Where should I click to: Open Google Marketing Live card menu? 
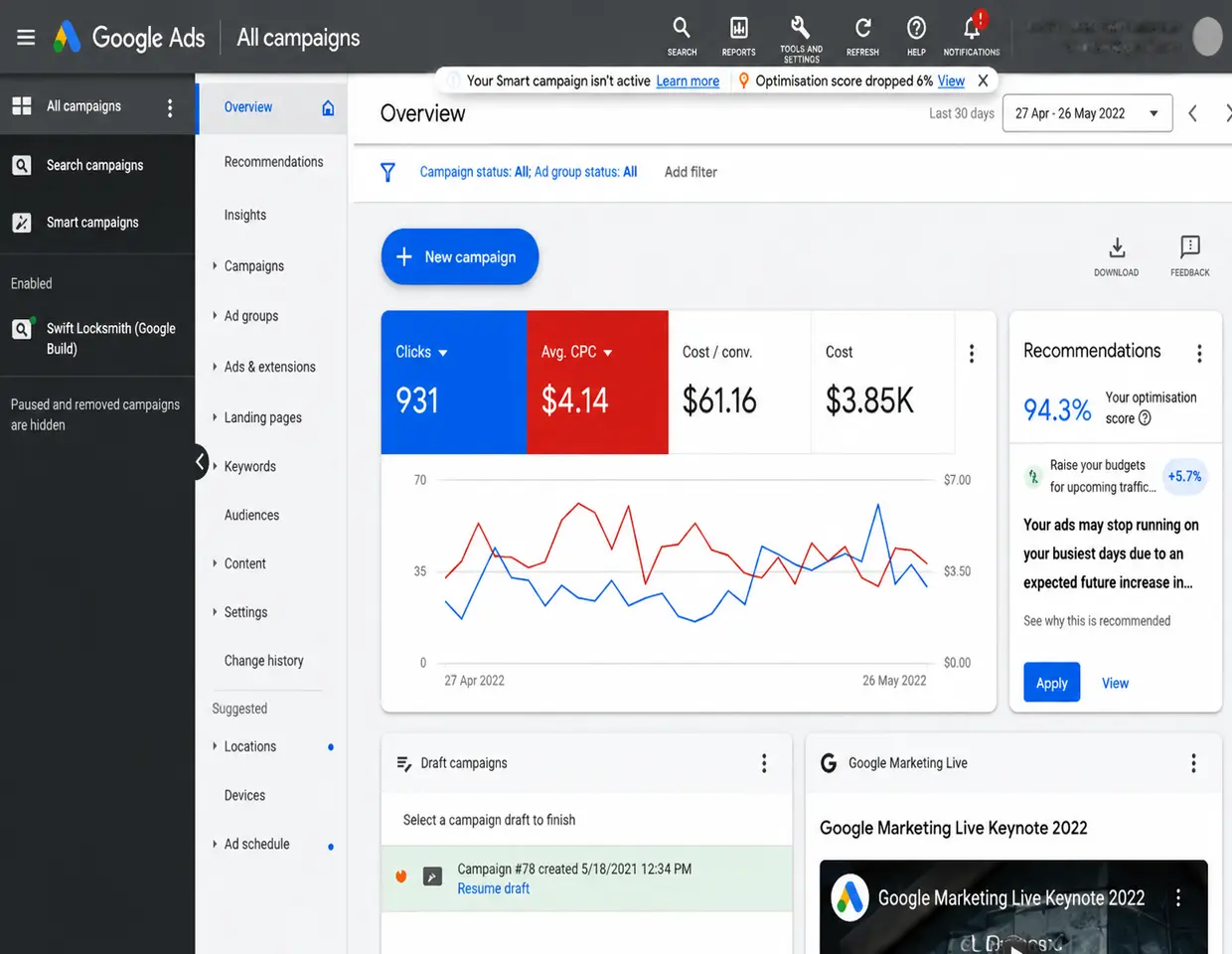[x=1193, y=763]
